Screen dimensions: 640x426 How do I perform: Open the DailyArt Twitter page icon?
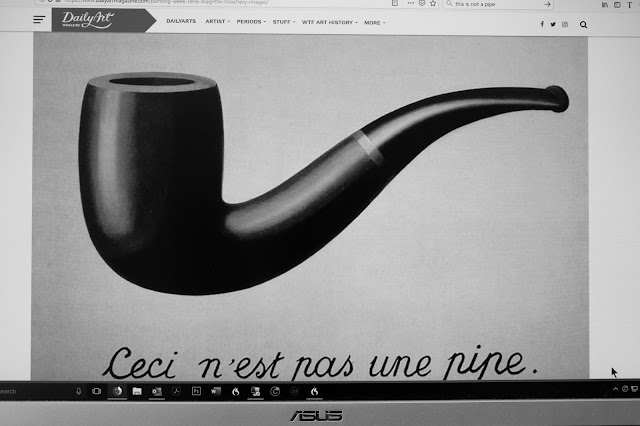(553, 24)
